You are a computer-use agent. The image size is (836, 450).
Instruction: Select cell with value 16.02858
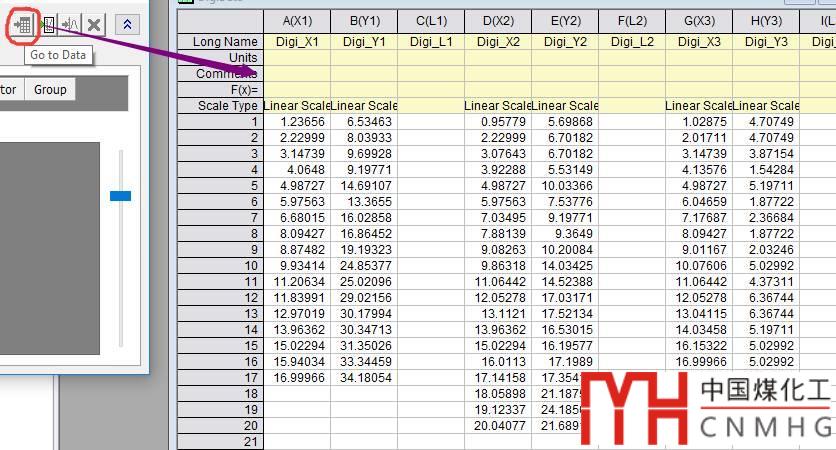(x=365, y=218)
